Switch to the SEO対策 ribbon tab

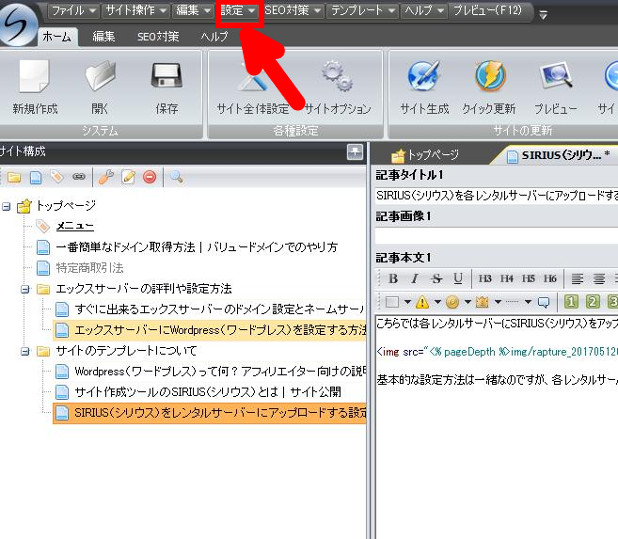[158, 37]
